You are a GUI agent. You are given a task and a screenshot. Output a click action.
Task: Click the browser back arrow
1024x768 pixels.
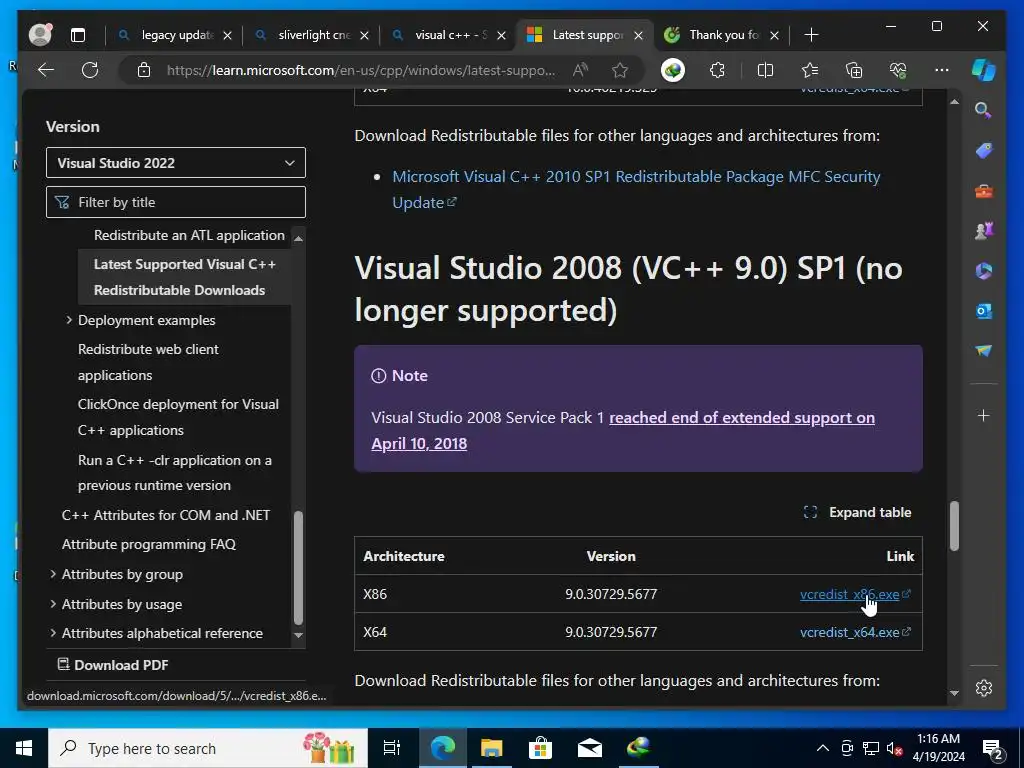[x=46, y=70]
